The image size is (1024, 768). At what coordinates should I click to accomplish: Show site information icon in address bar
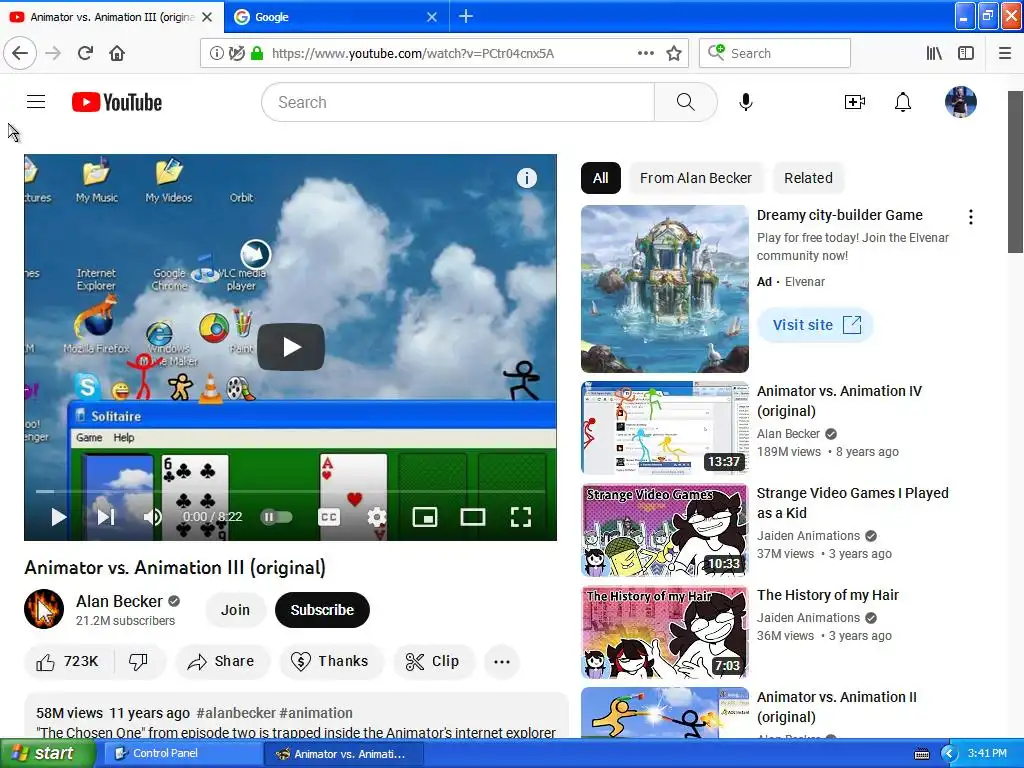coord(216,53)
